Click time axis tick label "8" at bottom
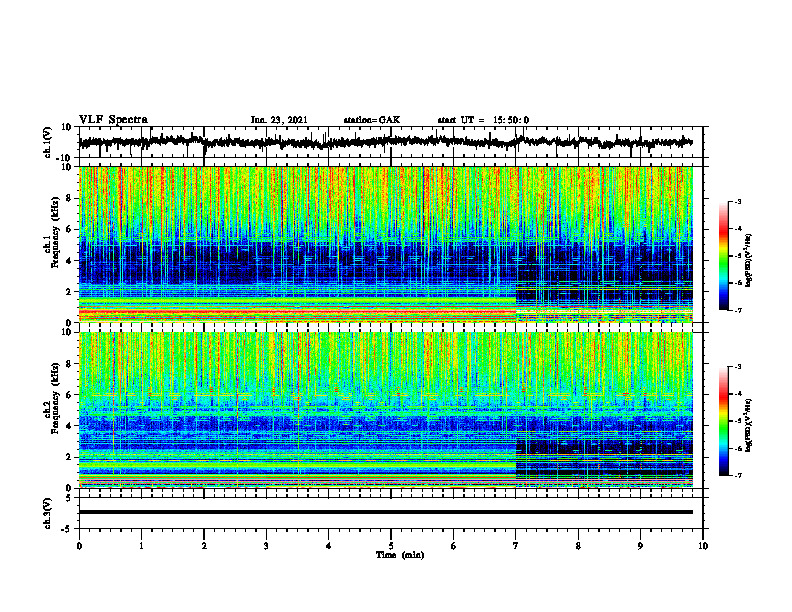The image size is (792, 612). coord(578,546)
